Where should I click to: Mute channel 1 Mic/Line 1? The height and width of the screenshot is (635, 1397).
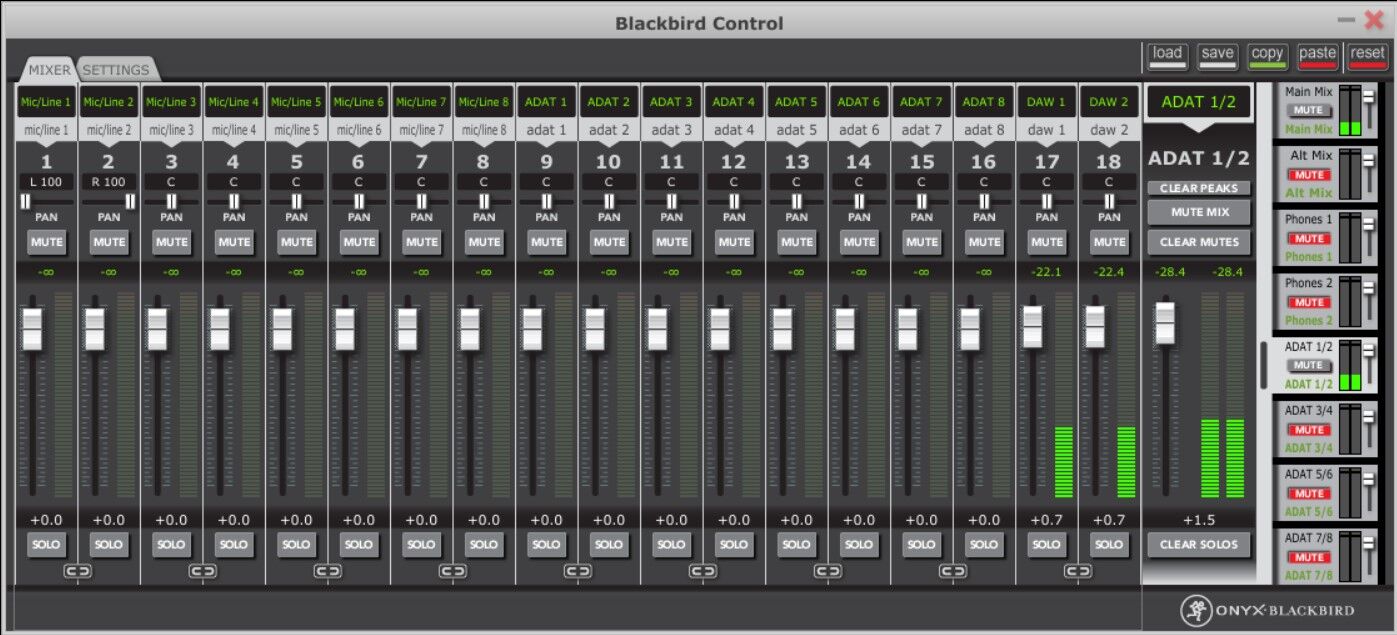point(47,242)
